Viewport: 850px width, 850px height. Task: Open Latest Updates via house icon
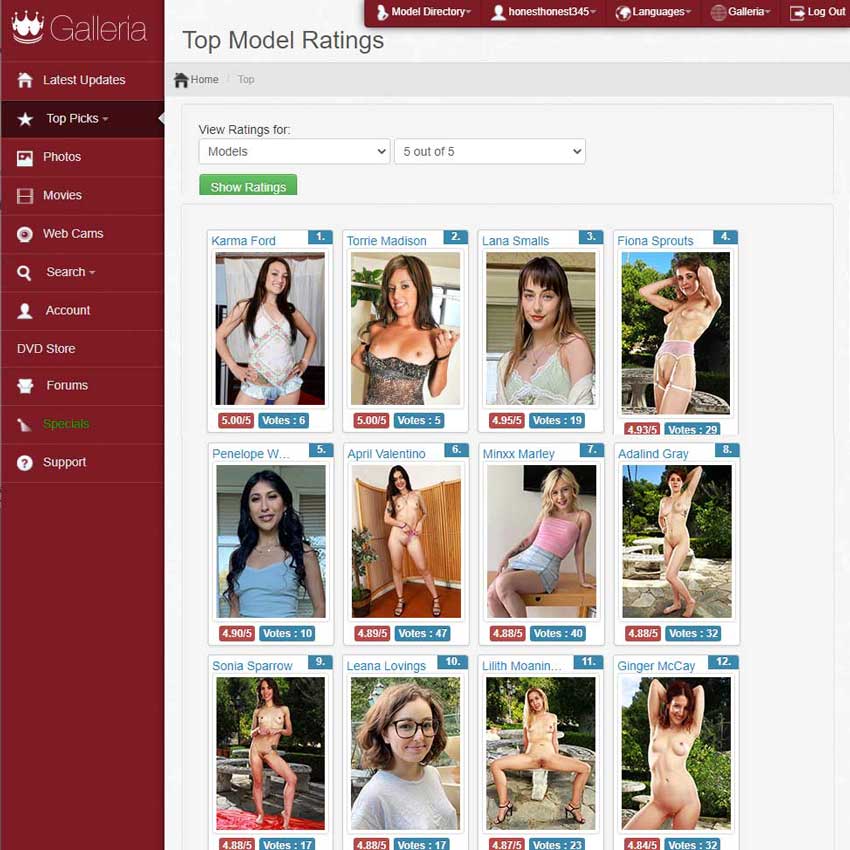[25, 80]
